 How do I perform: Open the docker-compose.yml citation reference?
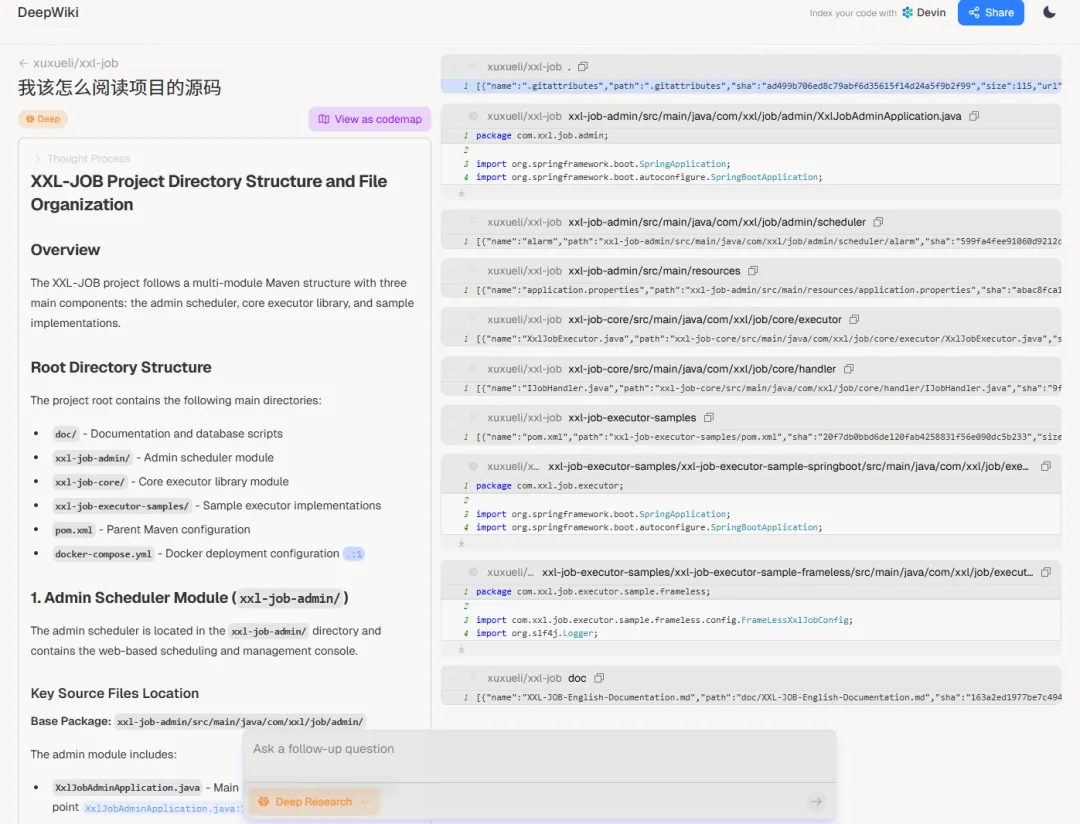click(x=354, y=554)
